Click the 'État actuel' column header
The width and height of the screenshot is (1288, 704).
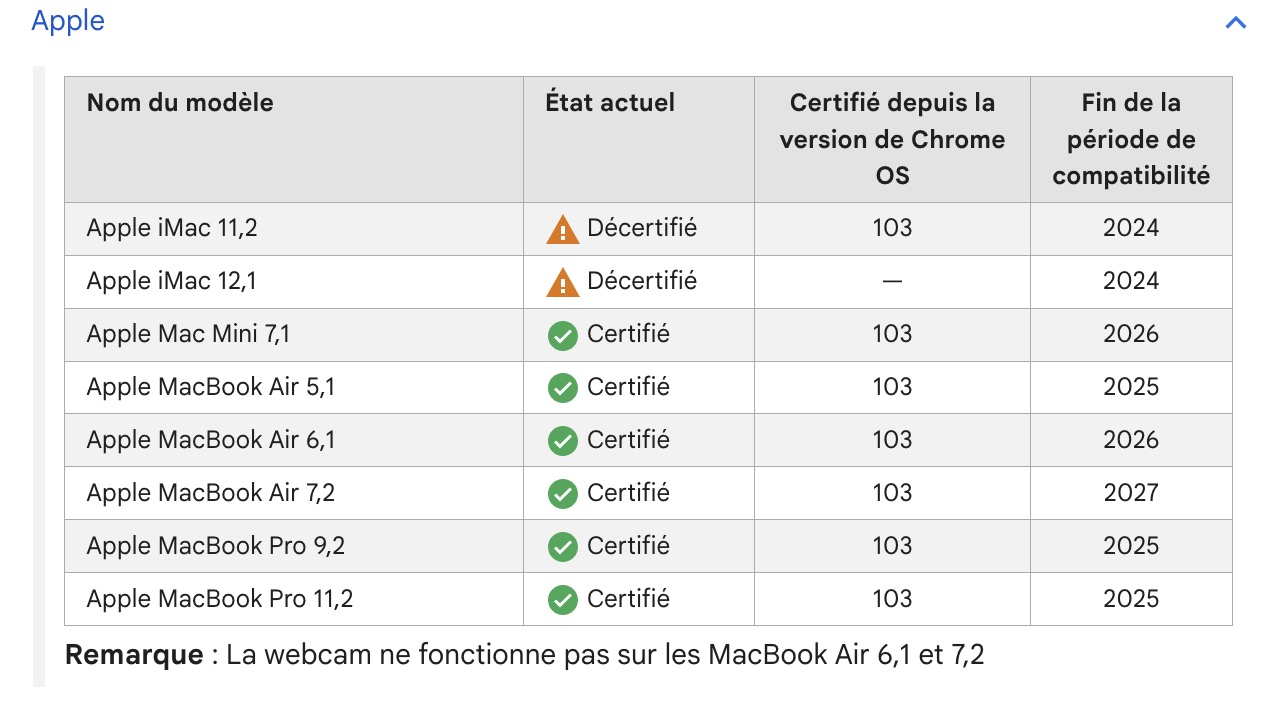pos(610,102)
